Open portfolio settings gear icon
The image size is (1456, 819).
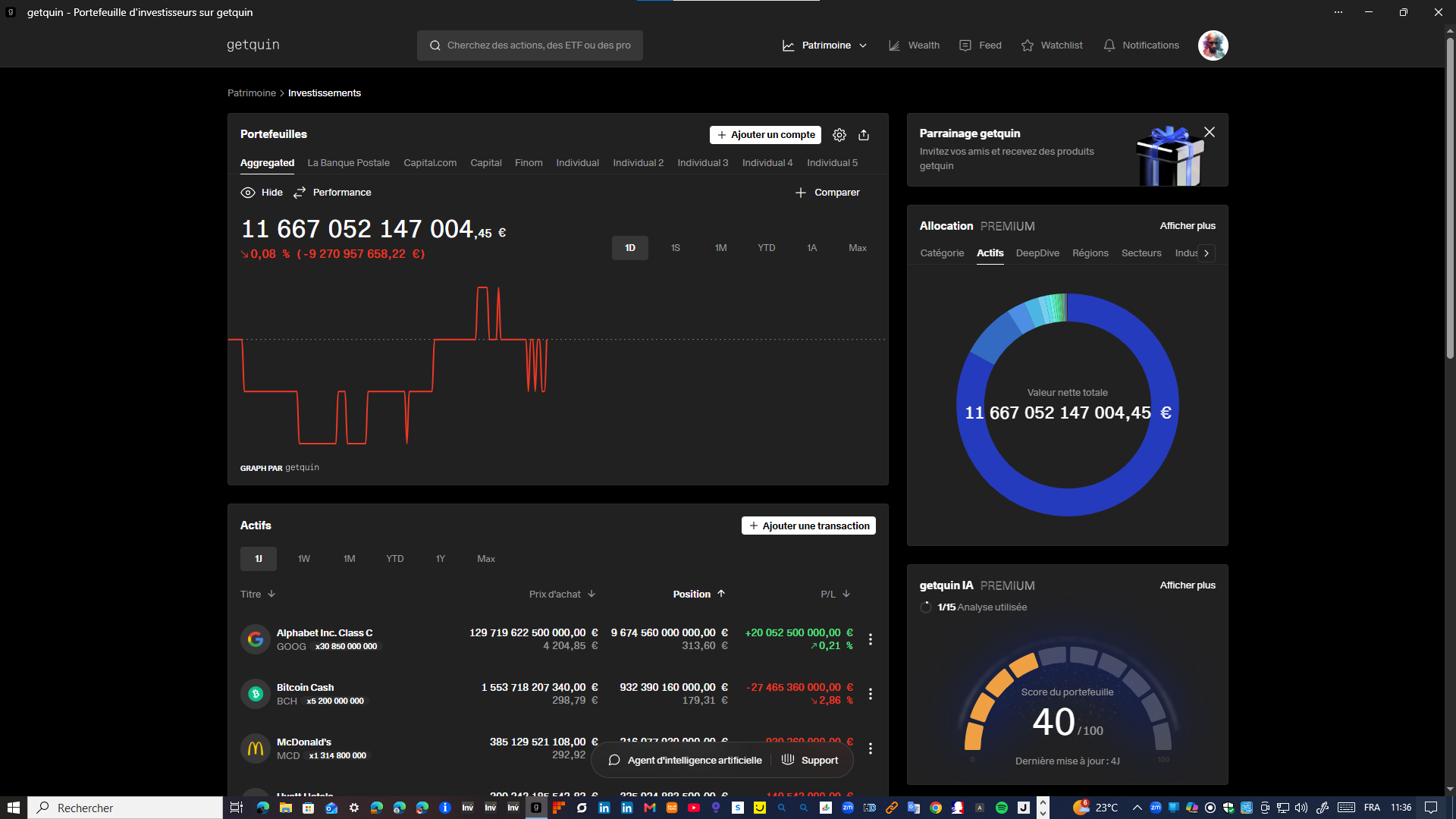pyautogui.click(x=839, y=135)
